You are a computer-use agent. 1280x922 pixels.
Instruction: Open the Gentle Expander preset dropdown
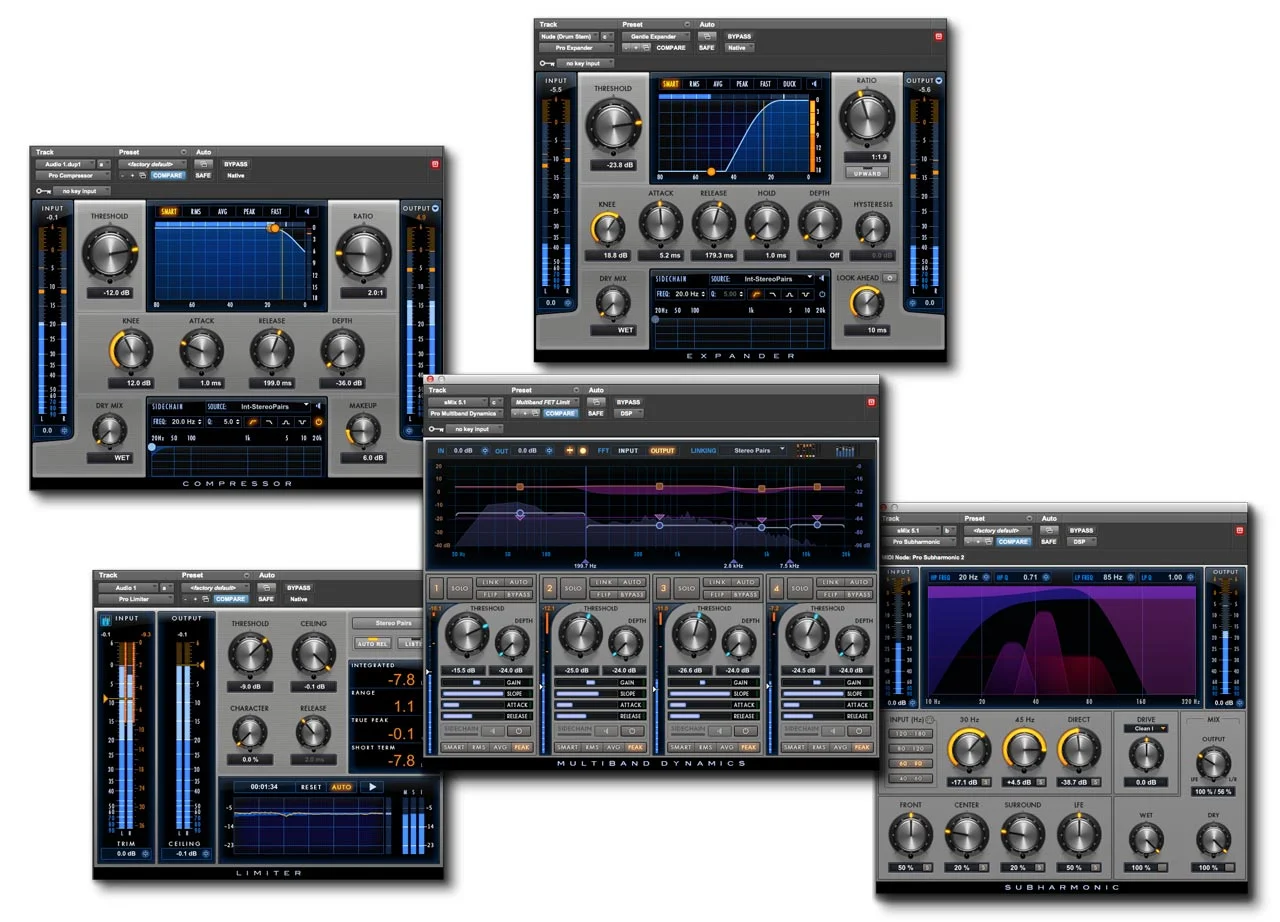tap(656, 36)
